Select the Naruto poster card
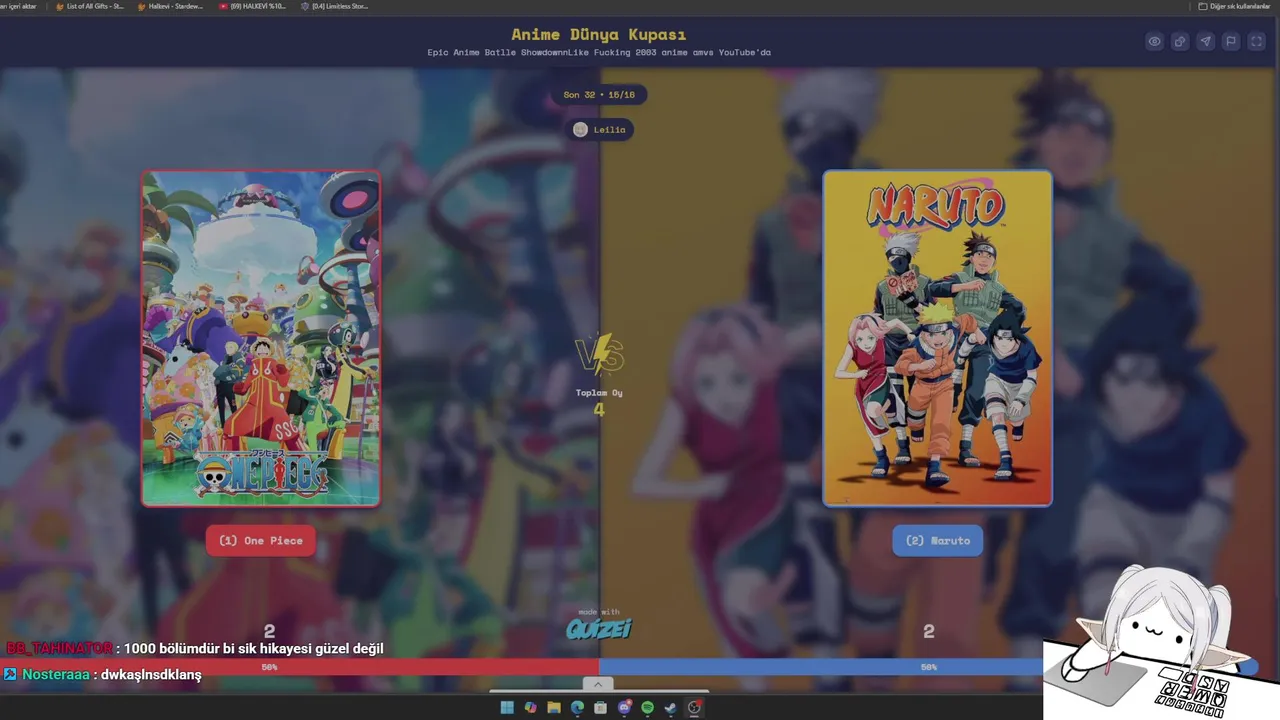1280x720 pixels. (937, 338)
